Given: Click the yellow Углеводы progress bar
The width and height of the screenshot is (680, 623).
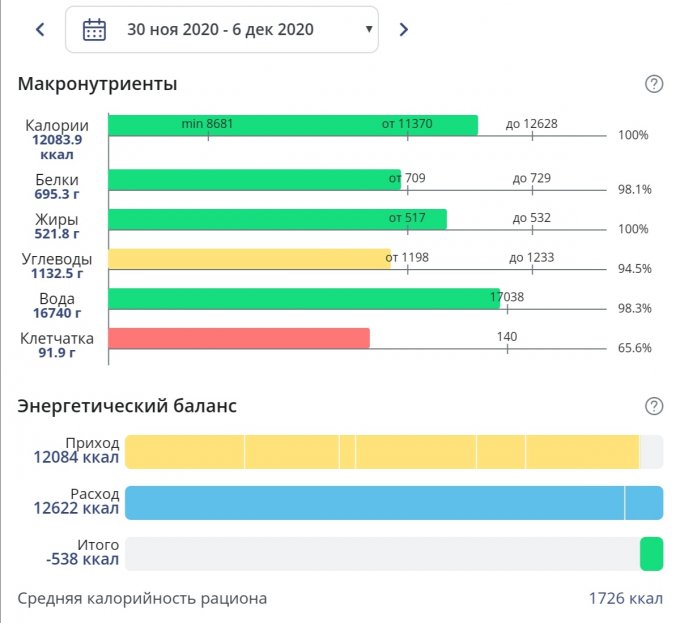Looking at the screenshot, I should 248,259.
